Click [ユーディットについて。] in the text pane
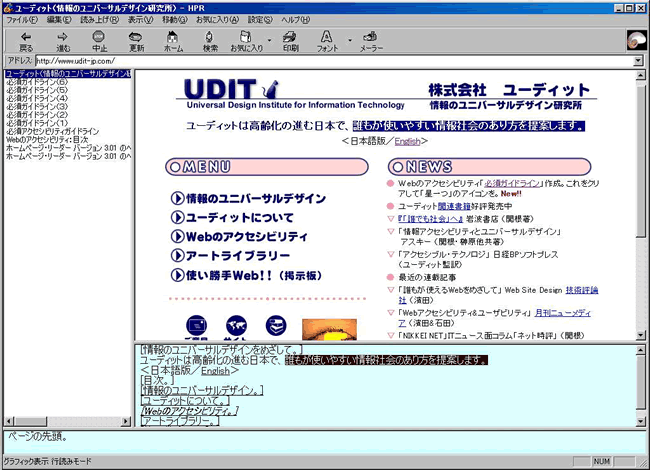The width and height of the screenshot is (650, 470). [x=184, y=401]
